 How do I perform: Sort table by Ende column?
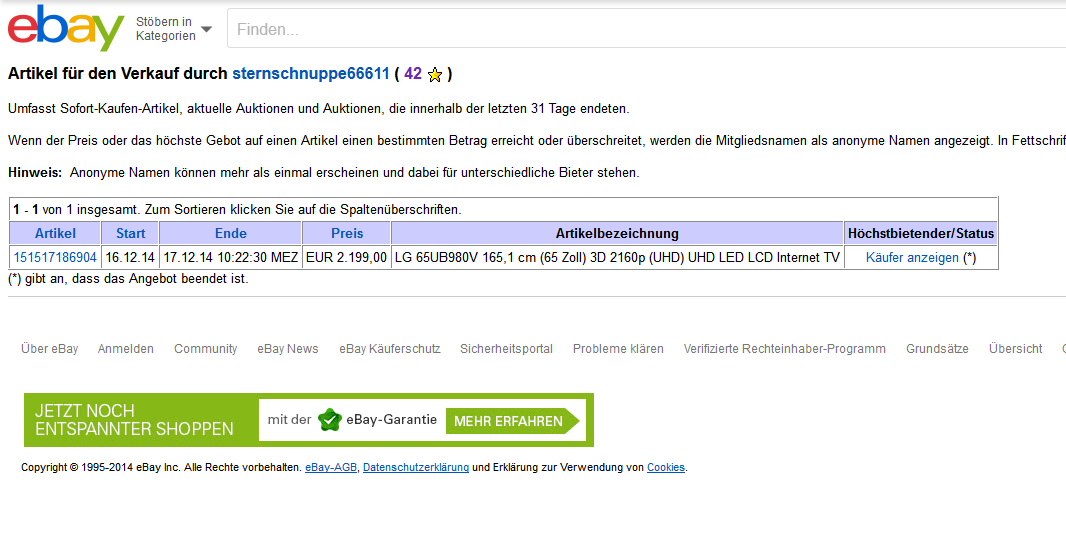(x=230, y=233)
